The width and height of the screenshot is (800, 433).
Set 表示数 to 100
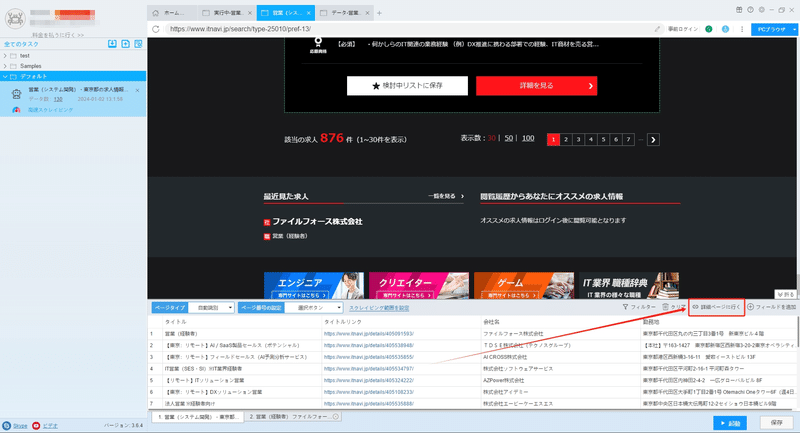[528, 138]
